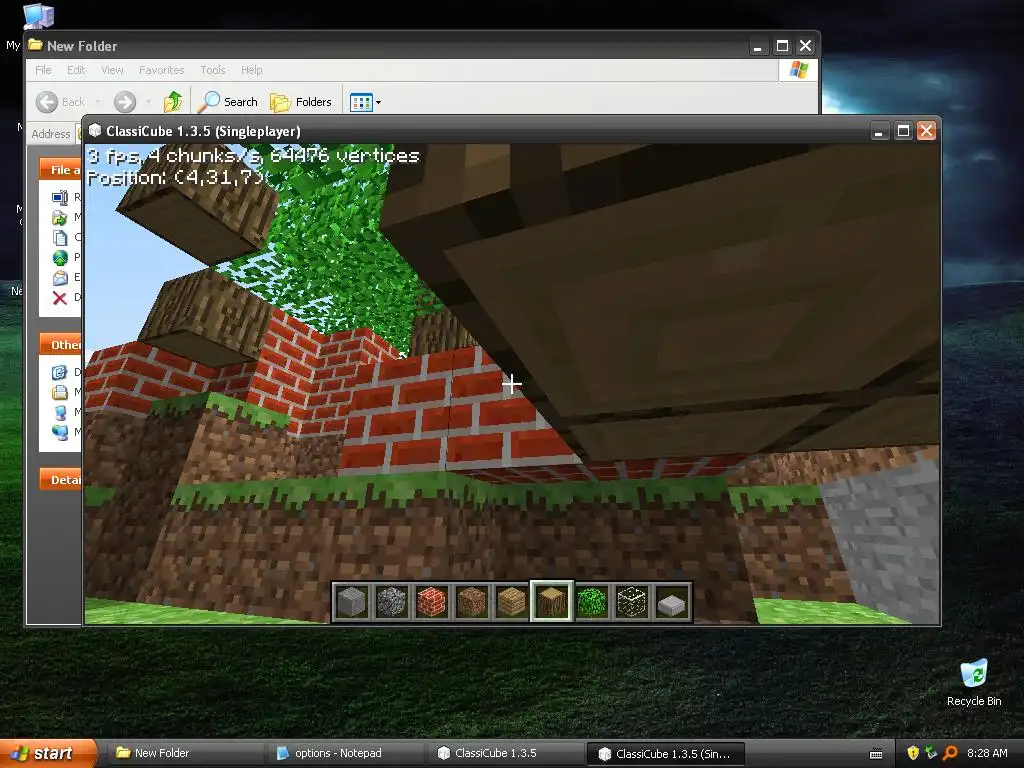The height and width of the screenshot is (768, 1024).
Task: Select the log block in hotbar
Action: pyautogui.click(x=552, y=601)
